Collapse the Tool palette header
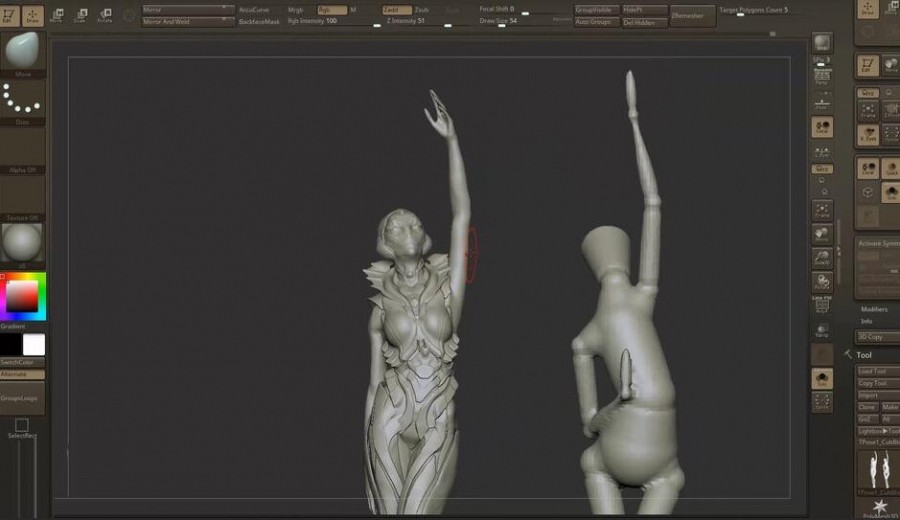The height and width of the screenshot is (520, 900). point(863,355)
